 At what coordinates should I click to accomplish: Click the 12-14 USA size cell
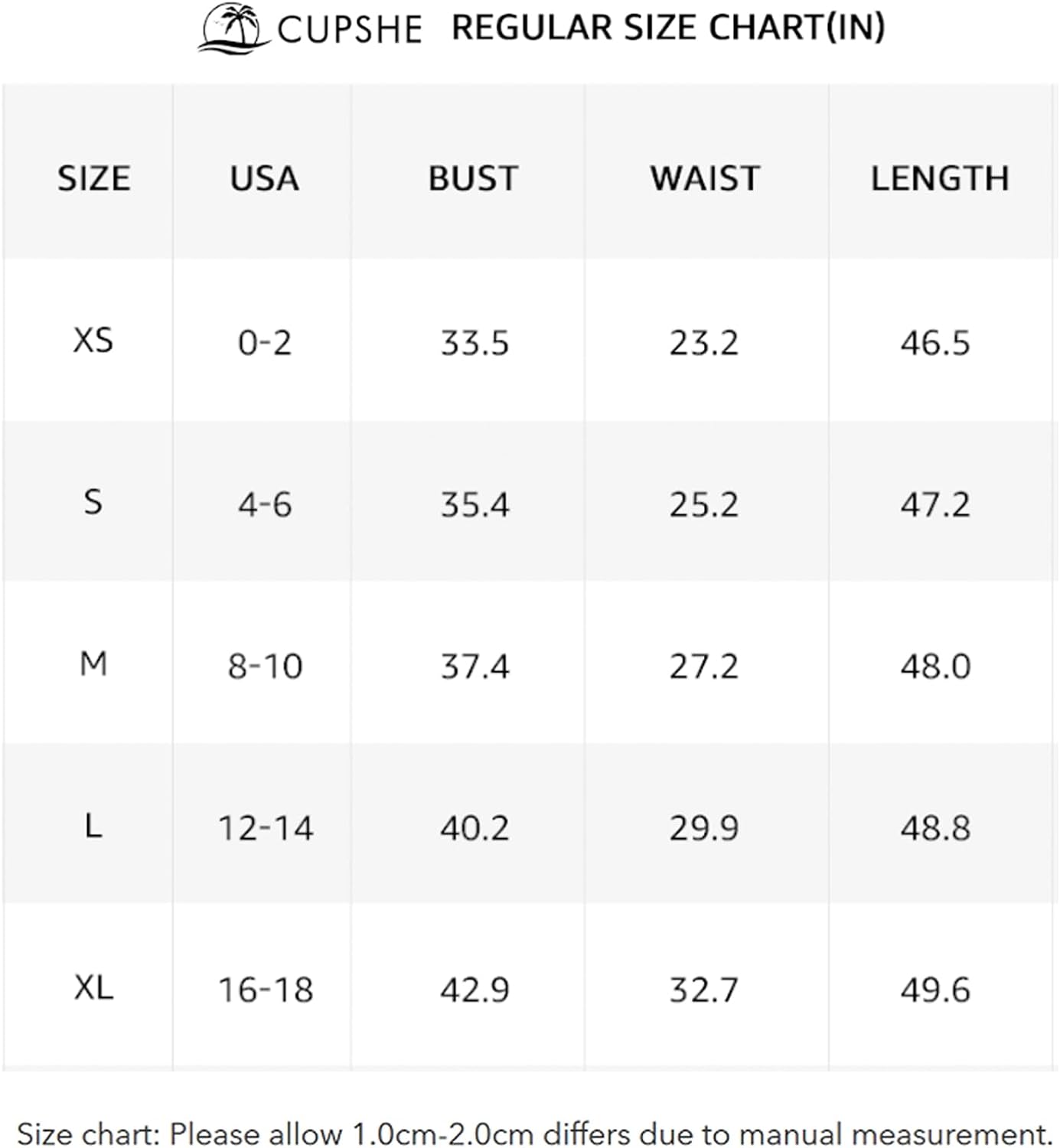click(266, 828)
